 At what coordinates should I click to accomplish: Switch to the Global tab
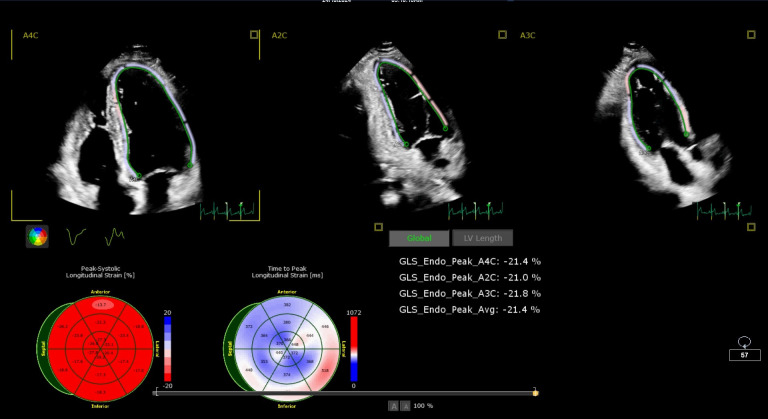pos(418,238)
